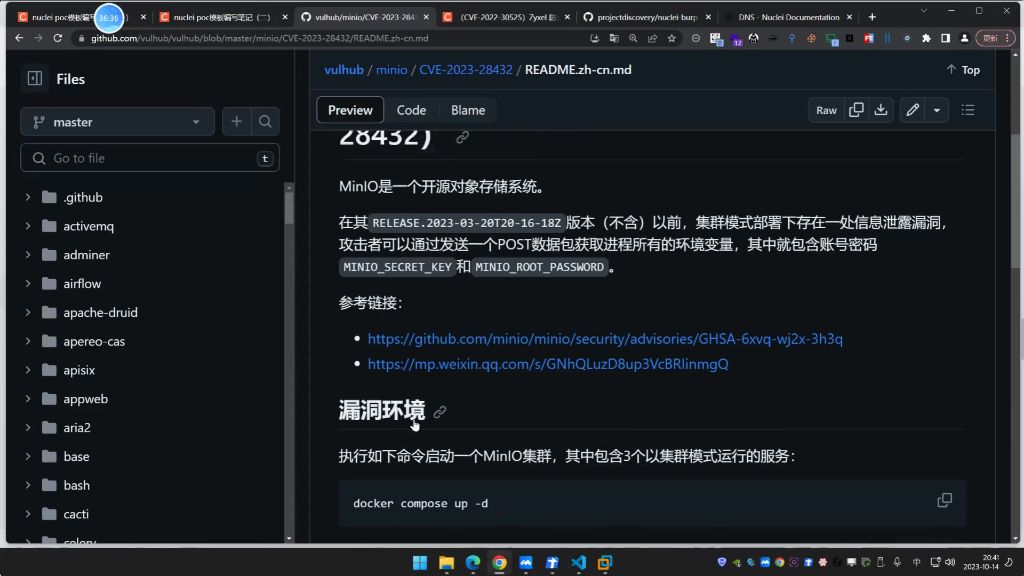Viewport: 1024px width, 576px height.
Task: Add a new file with plus icon
Action: (236, 121)
